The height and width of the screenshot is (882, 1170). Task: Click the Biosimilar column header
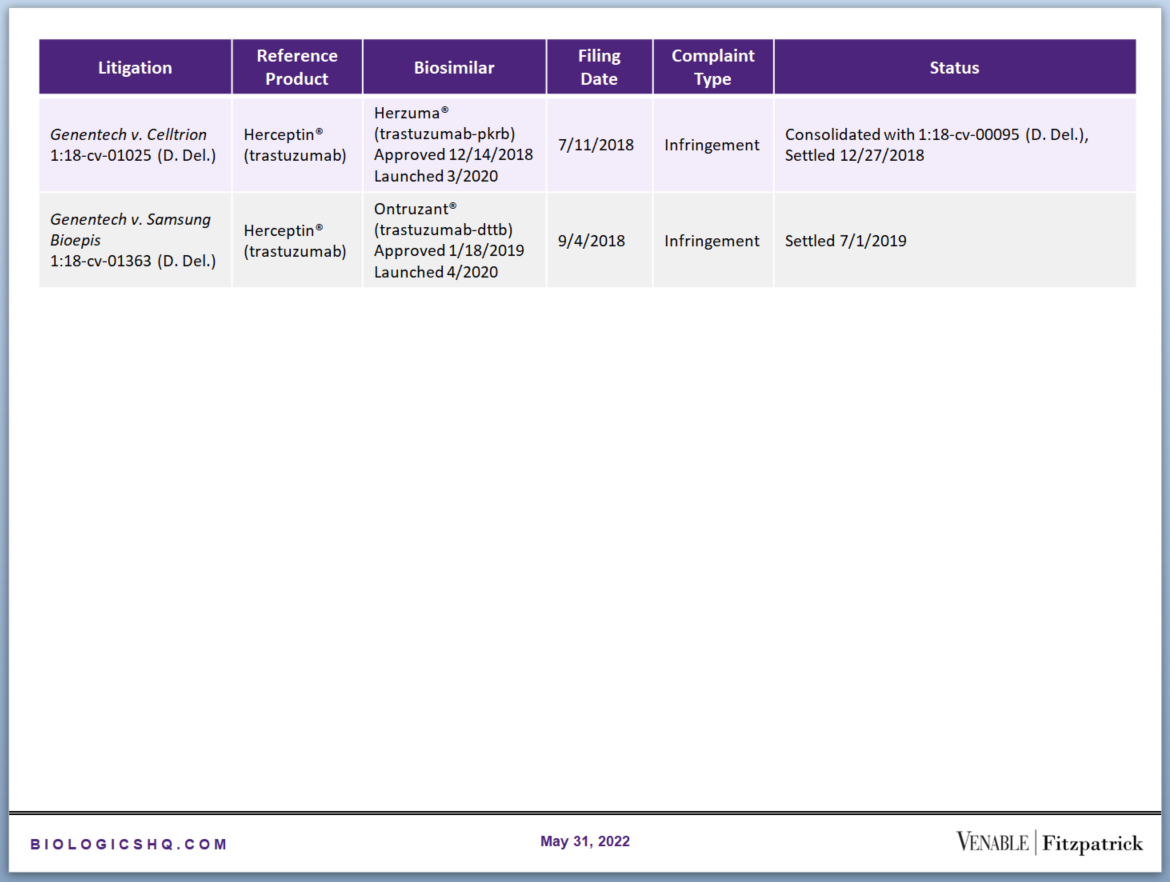pyautogui.click(x=454, y=67)
